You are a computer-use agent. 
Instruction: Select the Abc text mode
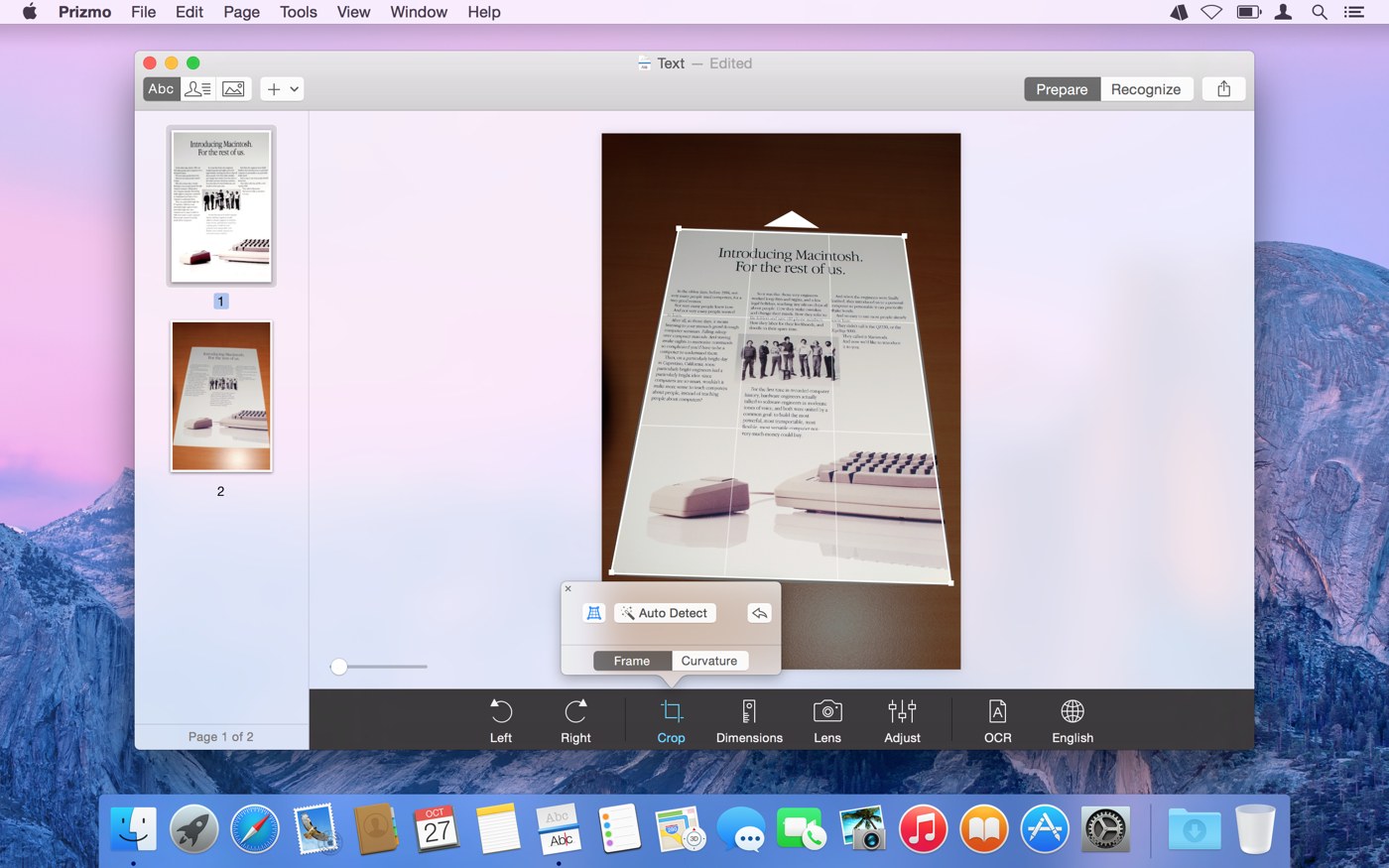161,89
